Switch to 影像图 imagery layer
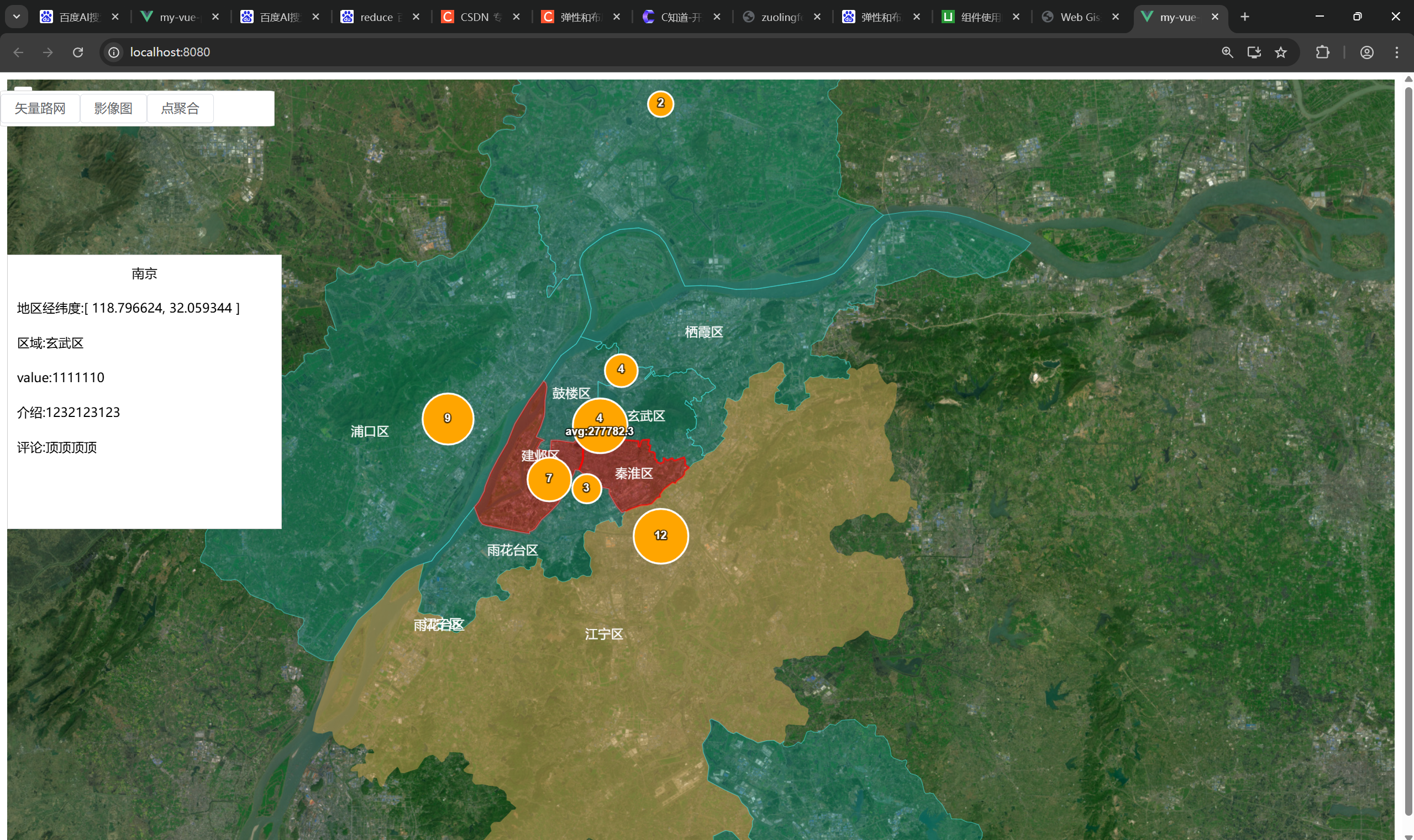 pyautogui.click(x=113, y=108)
